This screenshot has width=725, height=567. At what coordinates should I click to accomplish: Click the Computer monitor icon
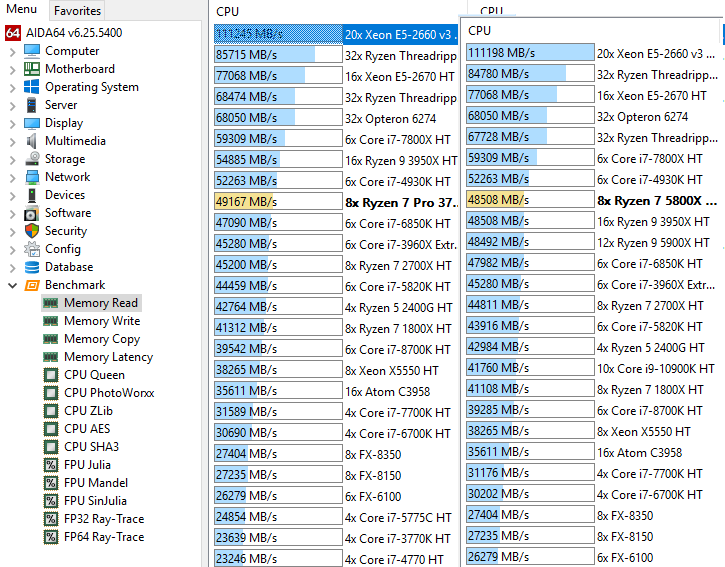[32, 51]
